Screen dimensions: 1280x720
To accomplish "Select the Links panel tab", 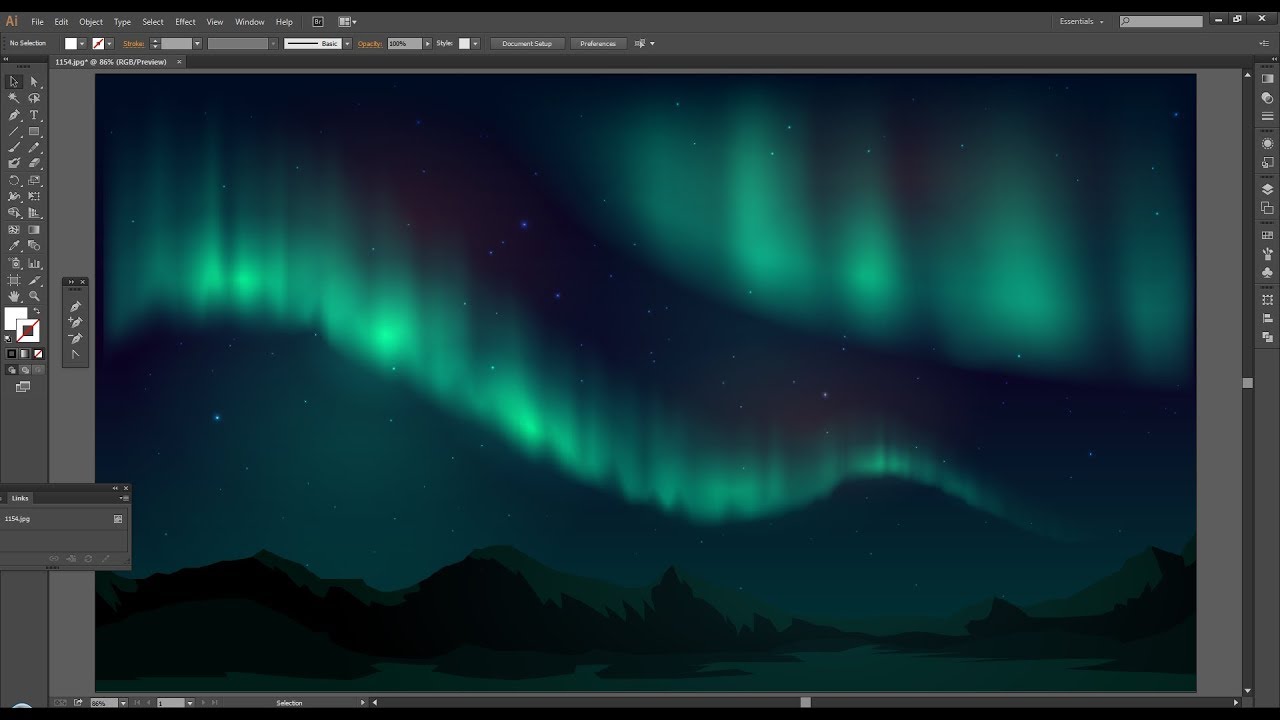I will pyautogui.click(x=20, y=497).
